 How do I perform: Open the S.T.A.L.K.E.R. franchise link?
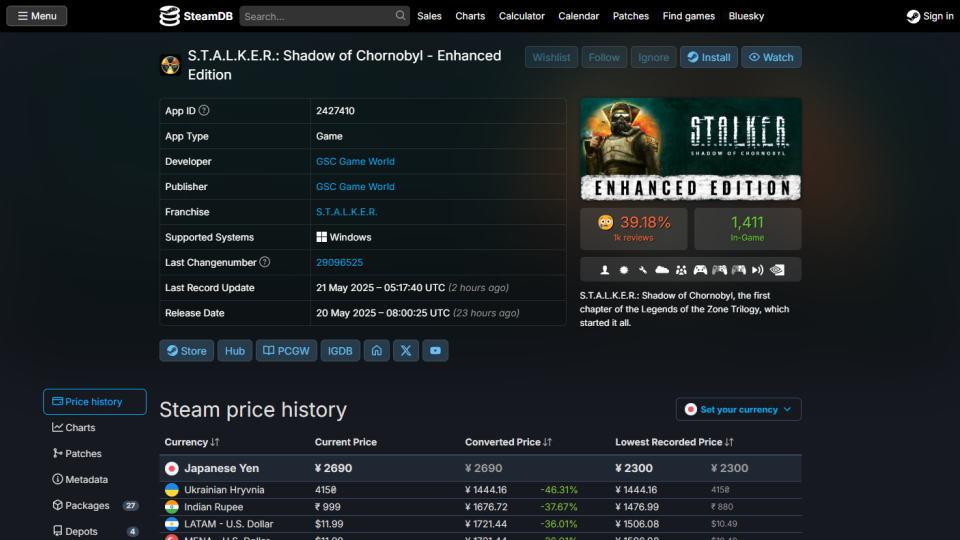tap(347, 212)
